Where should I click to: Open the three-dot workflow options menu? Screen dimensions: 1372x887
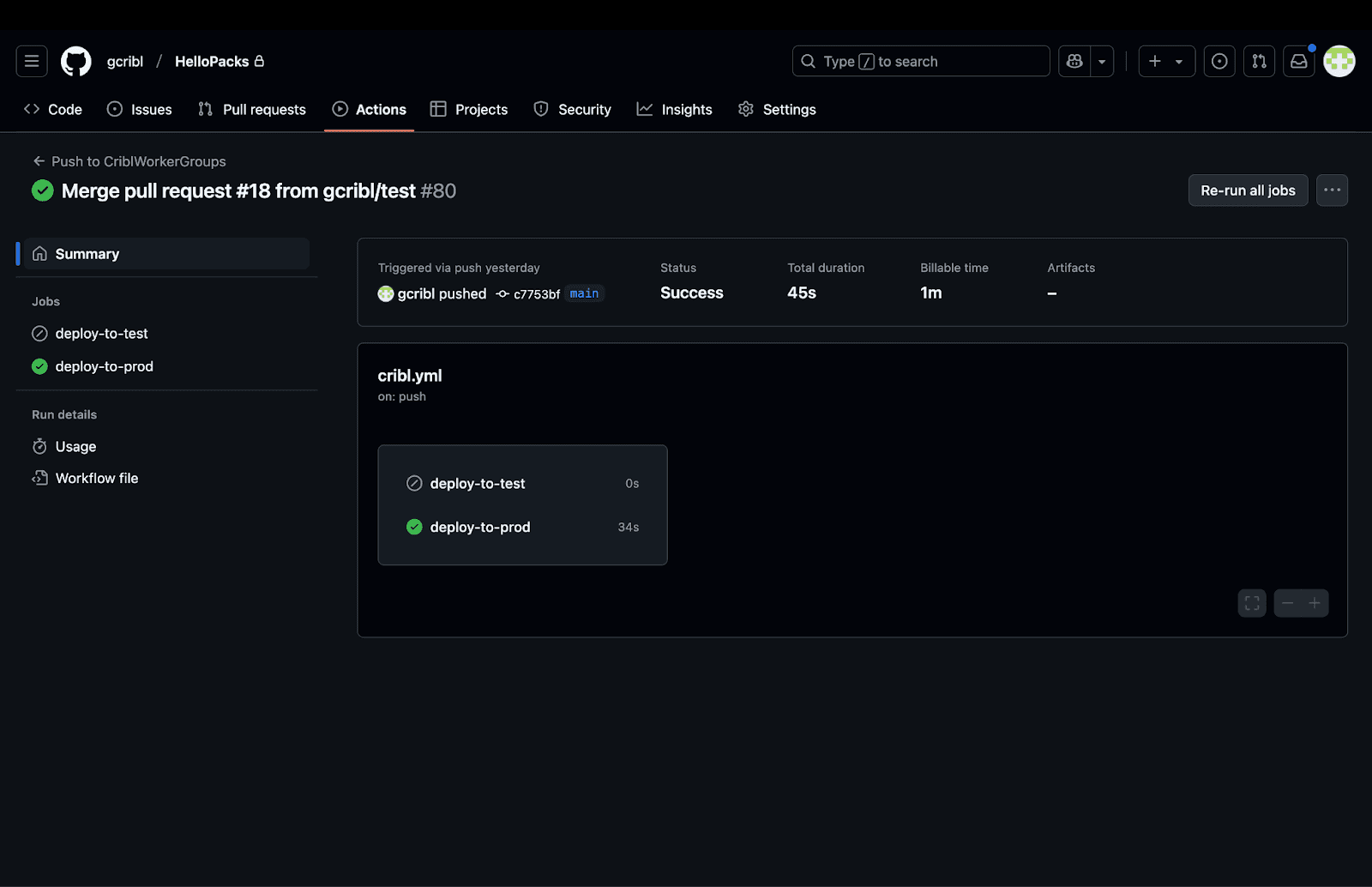1332,190
